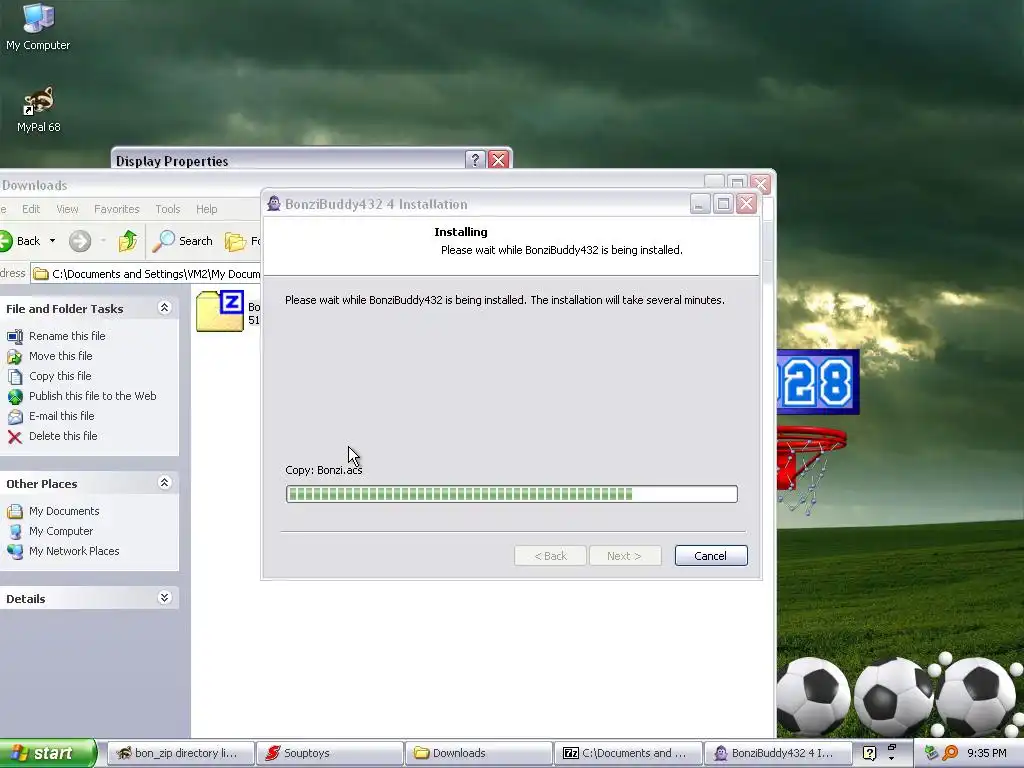Click the Rename this file icon
This screenshot has width=1024, height=768.
coord(15,336)
